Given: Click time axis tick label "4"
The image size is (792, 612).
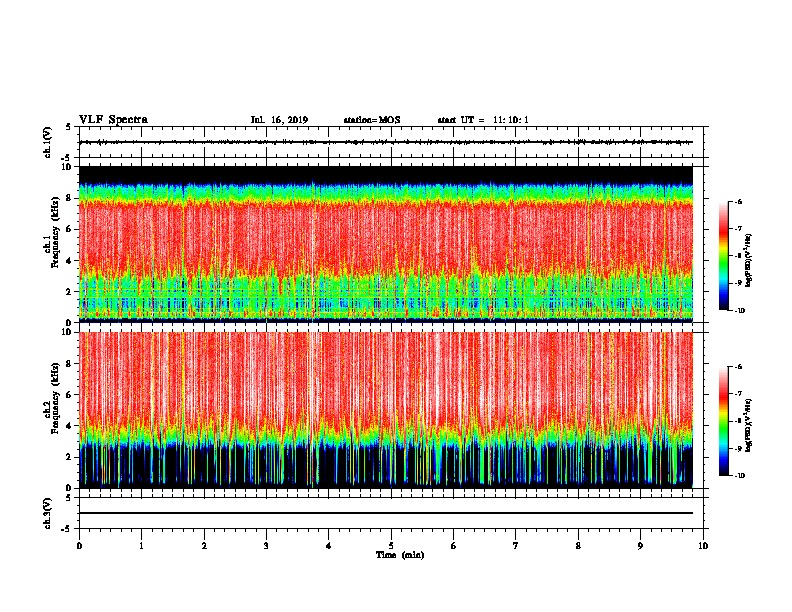Looking at the screenshot, I should click(x=329, y=546).
